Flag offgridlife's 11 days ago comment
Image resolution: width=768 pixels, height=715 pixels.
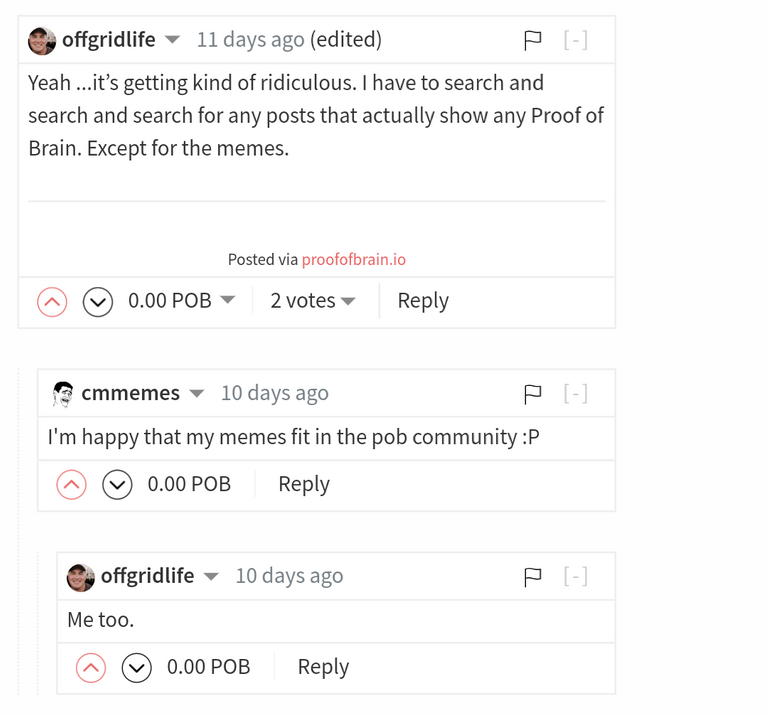(532, 40)
